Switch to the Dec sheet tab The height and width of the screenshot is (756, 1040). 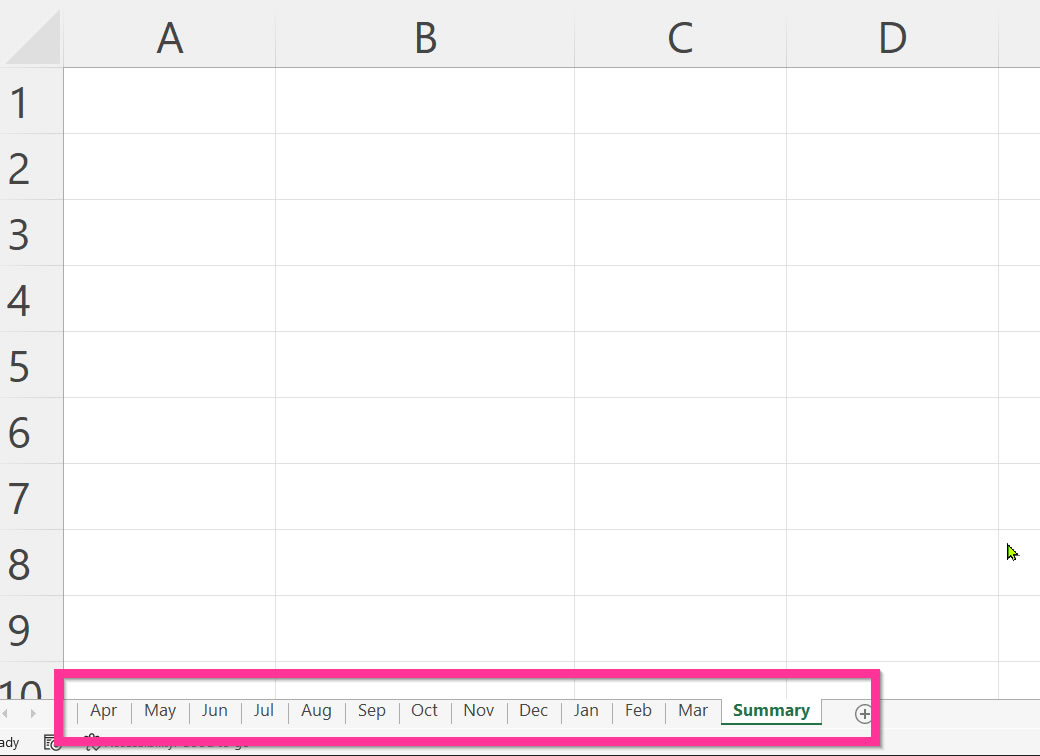pos(533,710)
